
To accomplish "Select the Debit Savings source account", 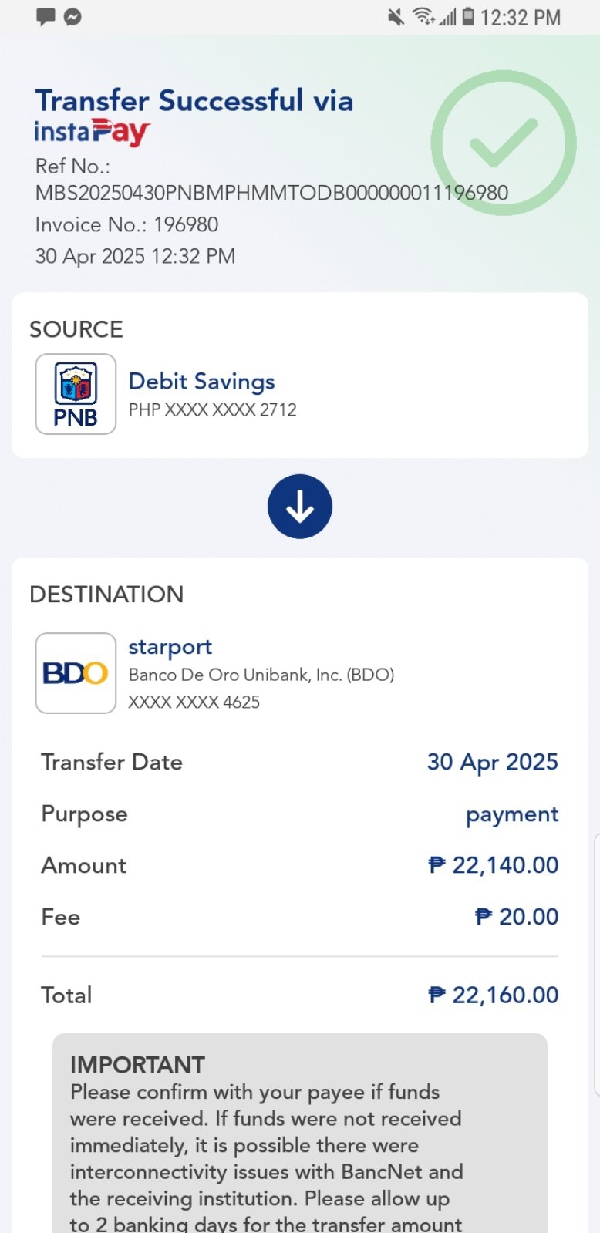I will (x=202, y=381).
